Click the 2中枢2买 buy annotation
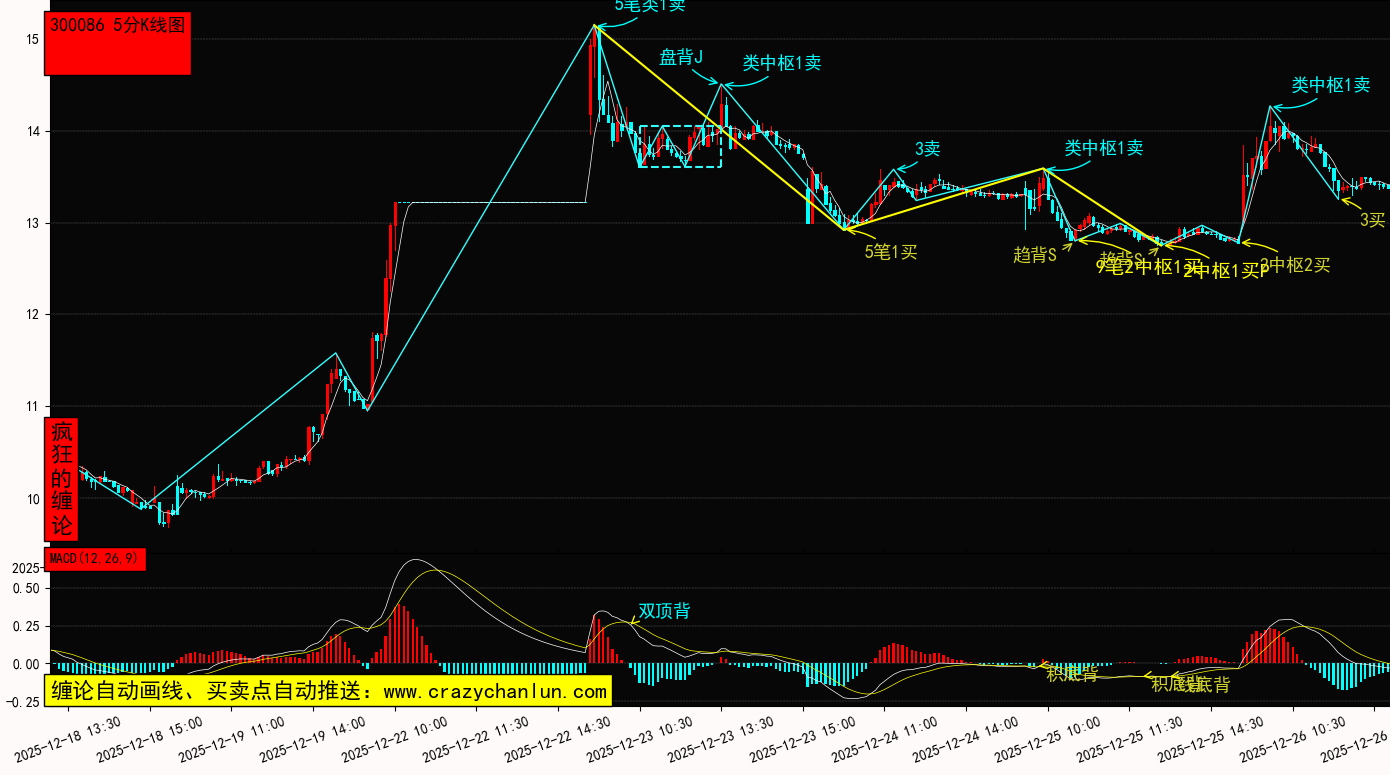Viewport: 1390px width, 775px height. point(1295,265)
